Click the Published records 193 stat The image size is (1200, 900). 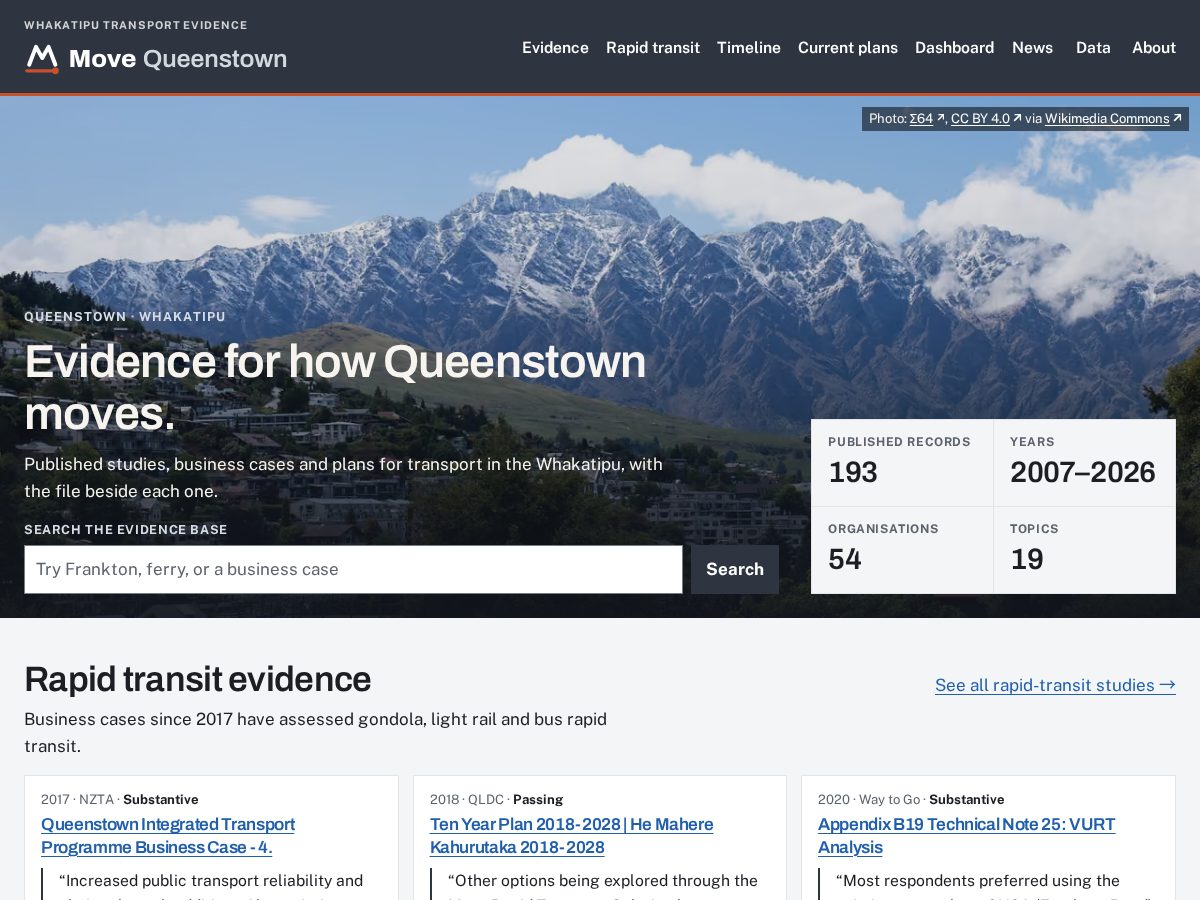(902, 462)
